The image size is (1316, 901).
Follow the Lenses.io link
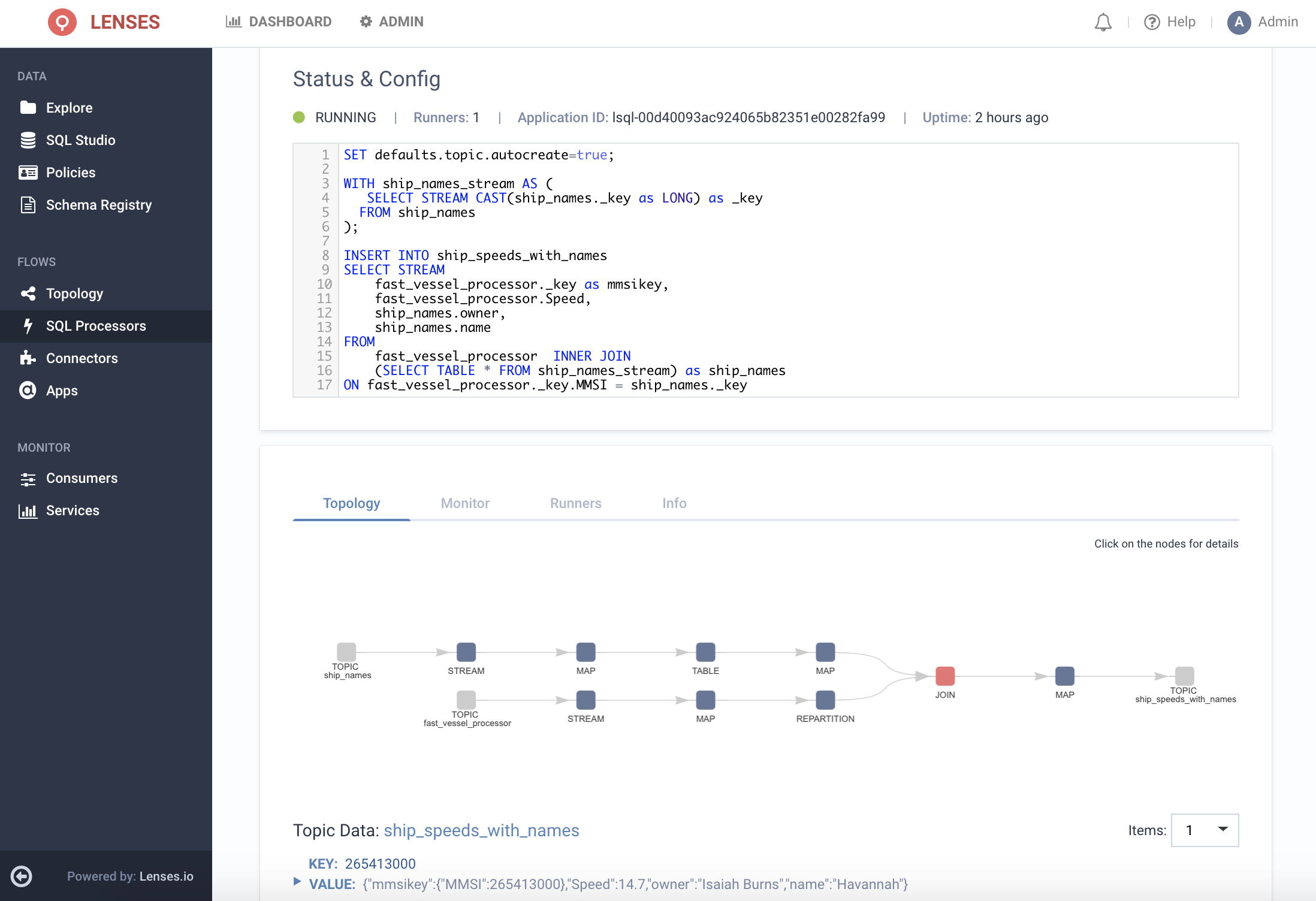[167, 876]
